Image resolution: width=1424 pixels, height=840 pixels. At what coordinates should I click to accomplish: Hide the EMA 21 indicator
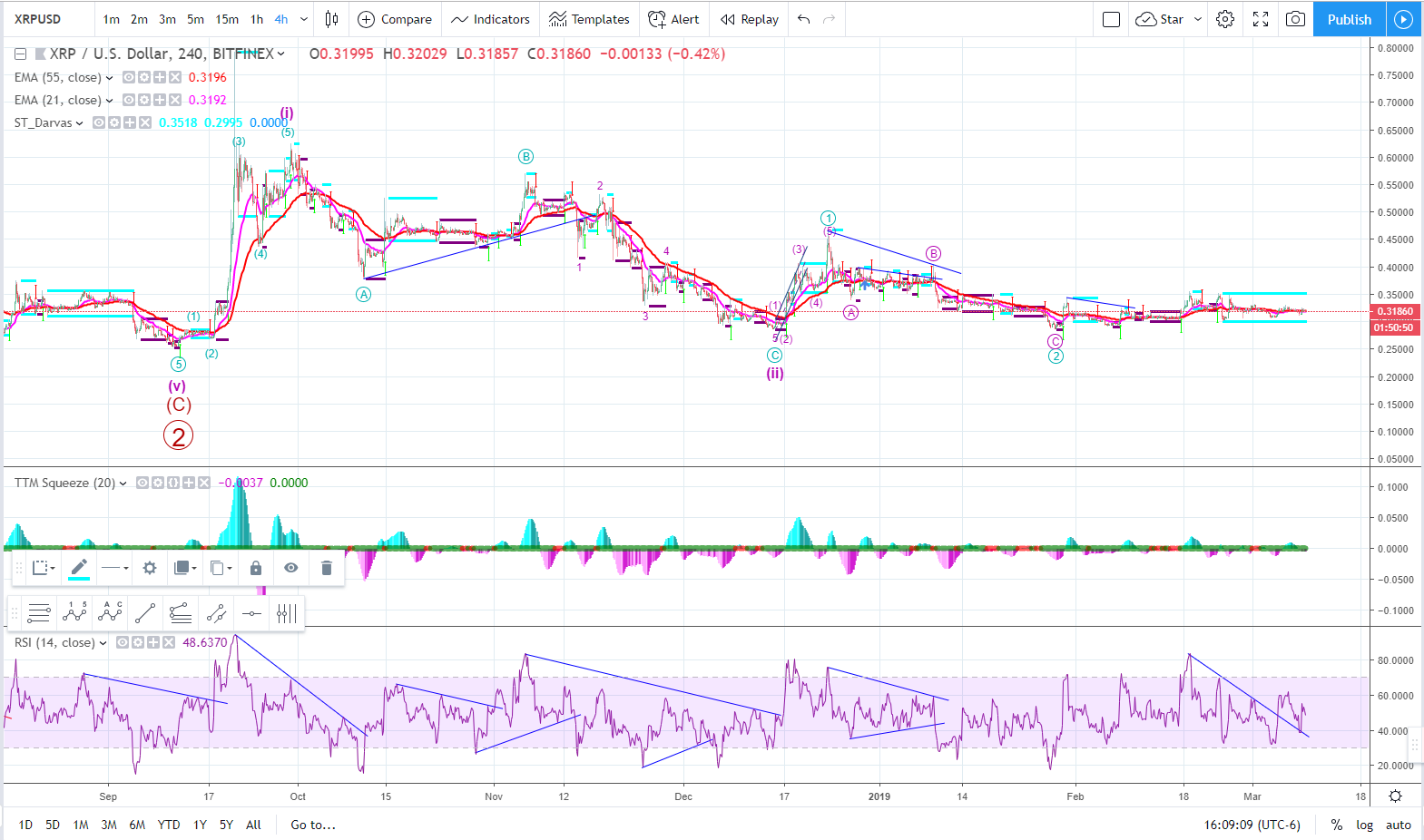tap(129, 100)
